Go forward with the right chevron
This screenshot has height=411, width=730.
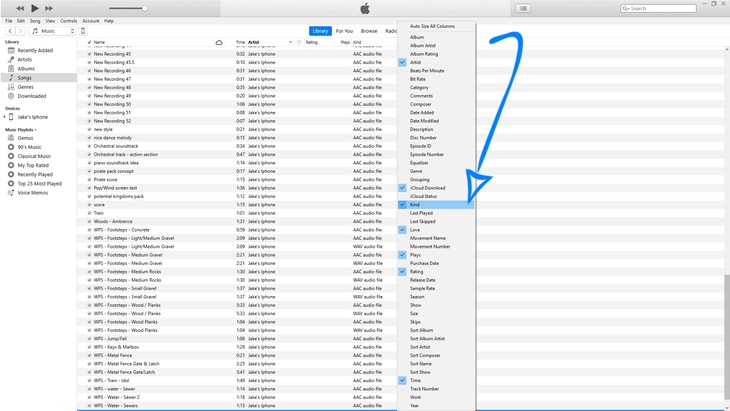click(20, 31)
